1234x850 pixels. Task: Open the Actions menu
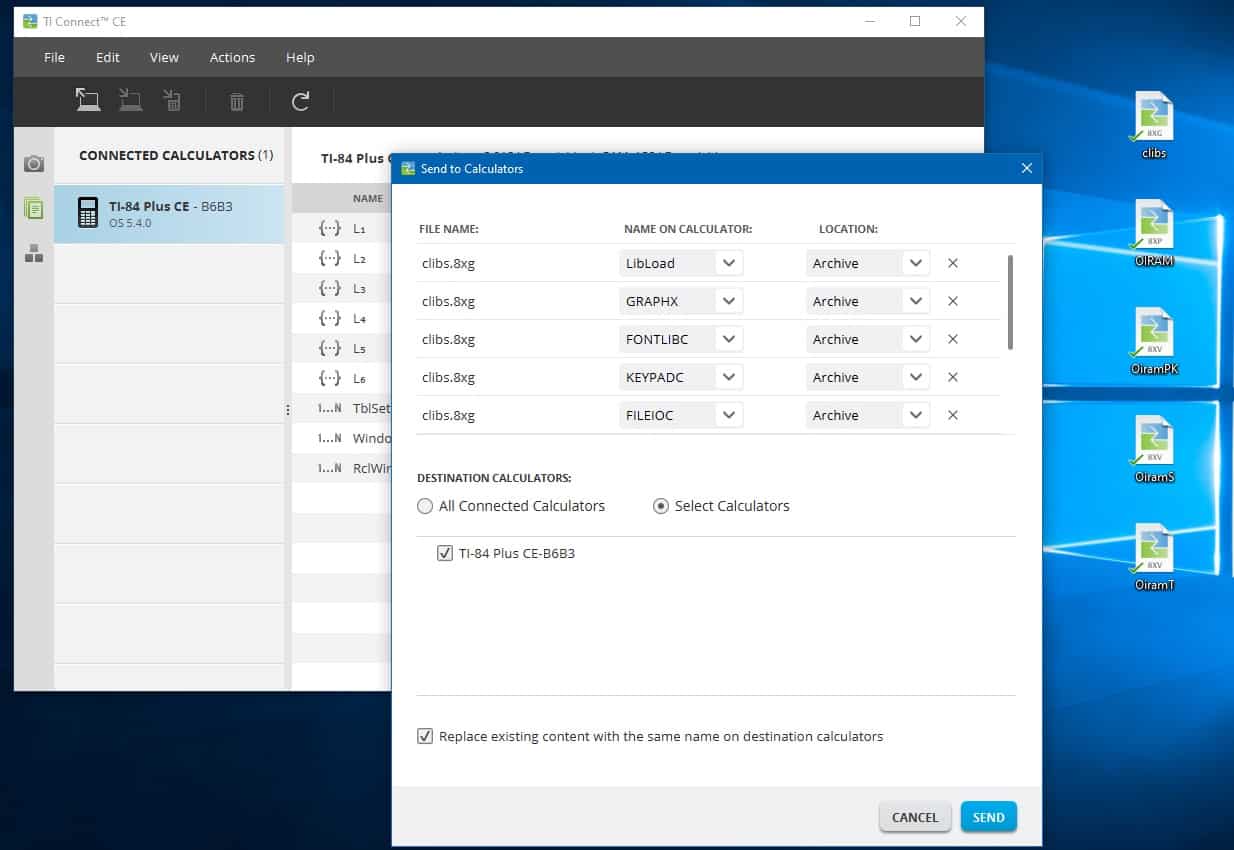232,57
